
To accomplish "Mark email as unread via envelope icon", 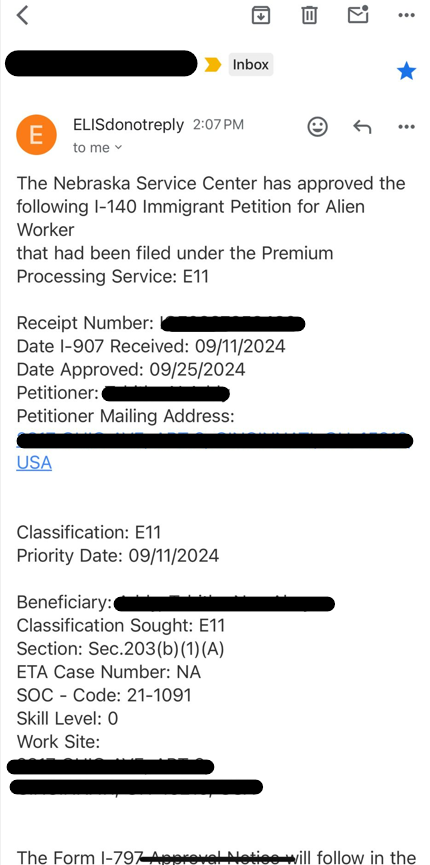I will click(x=358, y=14).
